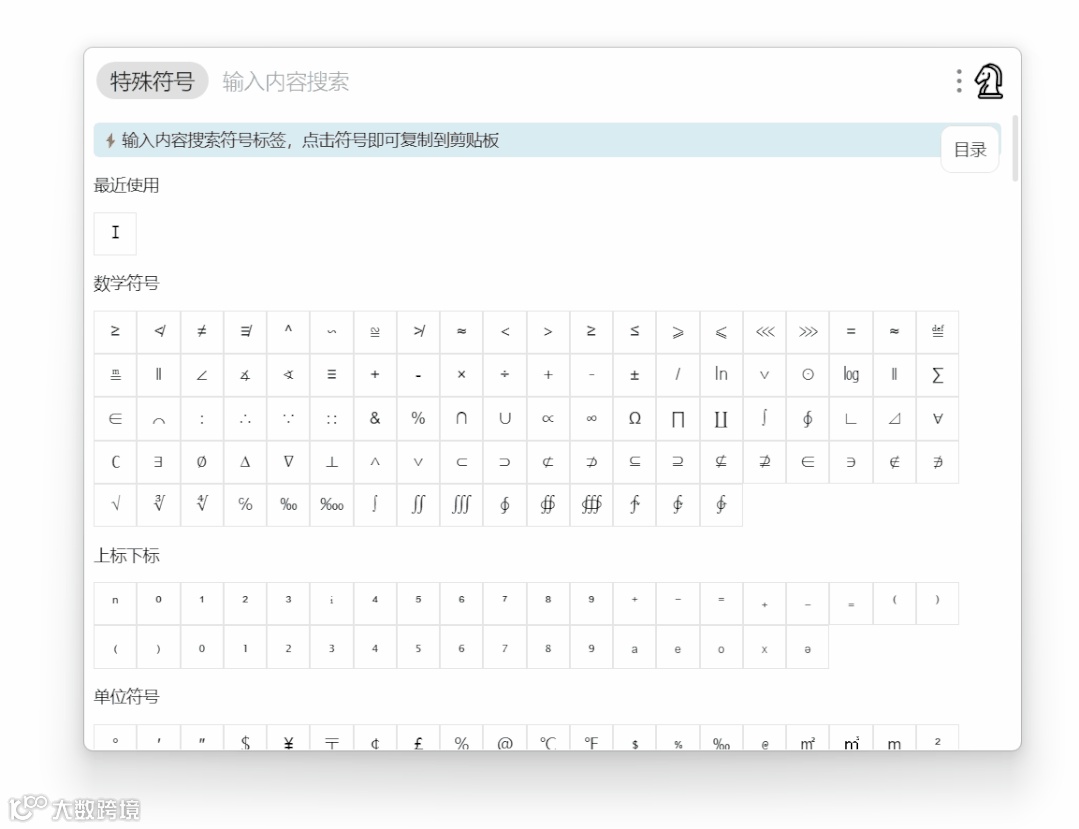Copy the subset ⊂ symbol
Screen dimensions: 1079x829
pos(462,462)
